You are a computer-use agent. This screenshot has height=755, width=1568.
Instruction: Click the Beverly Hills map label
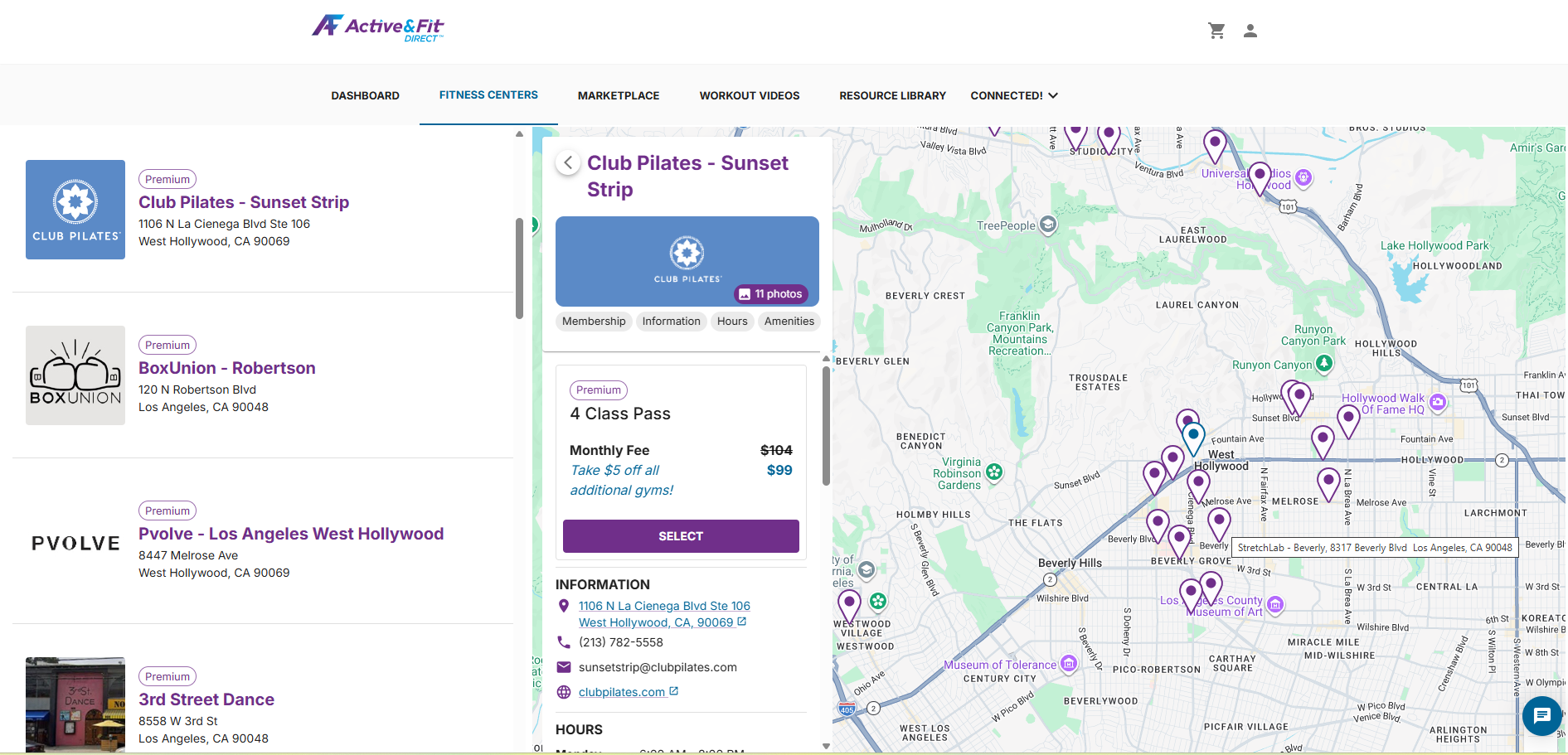coord(1070,563)
